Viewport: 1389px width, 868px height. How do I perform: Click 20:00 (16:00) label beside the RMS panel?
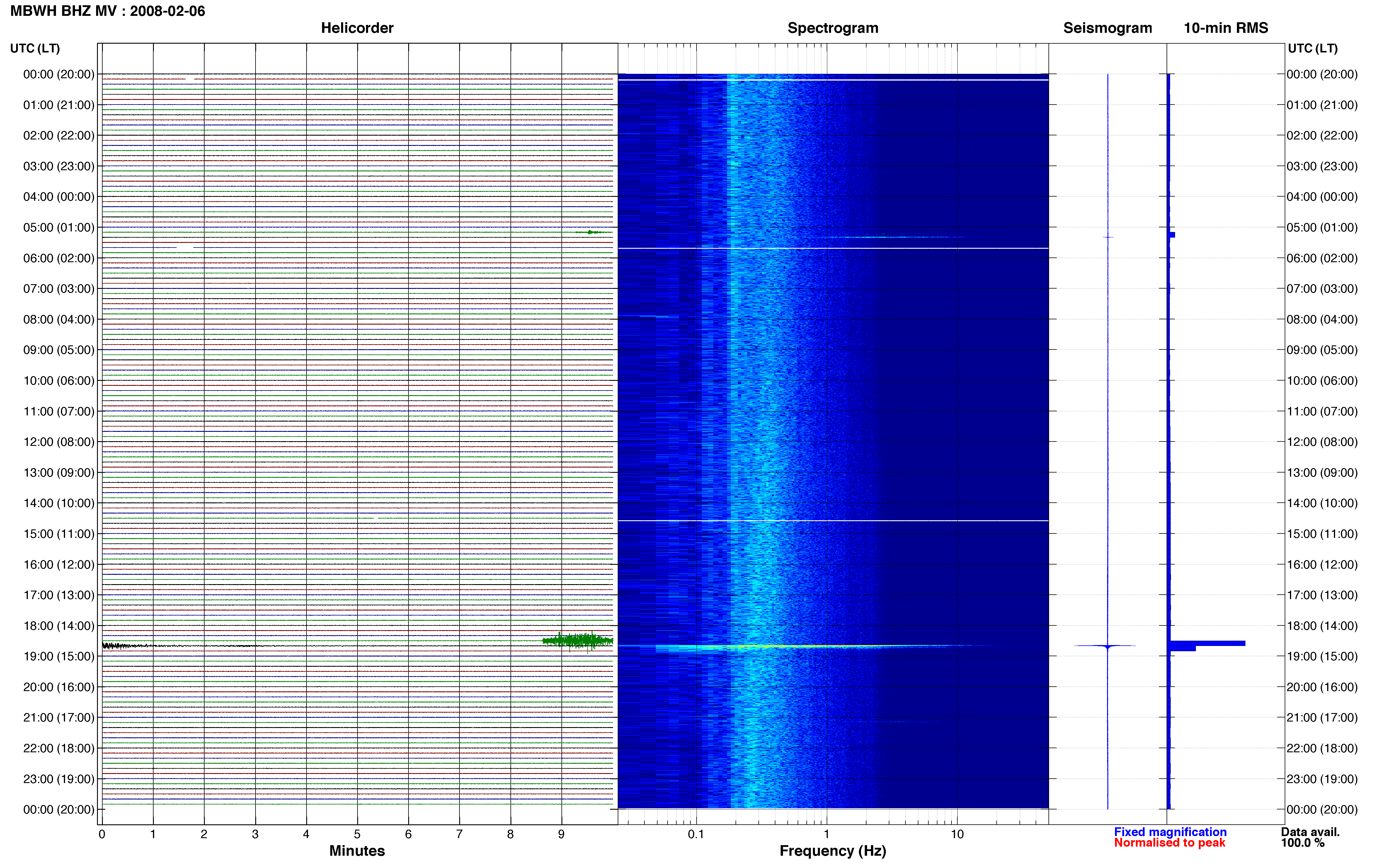pyautogui.click(x=1322, y=687)
